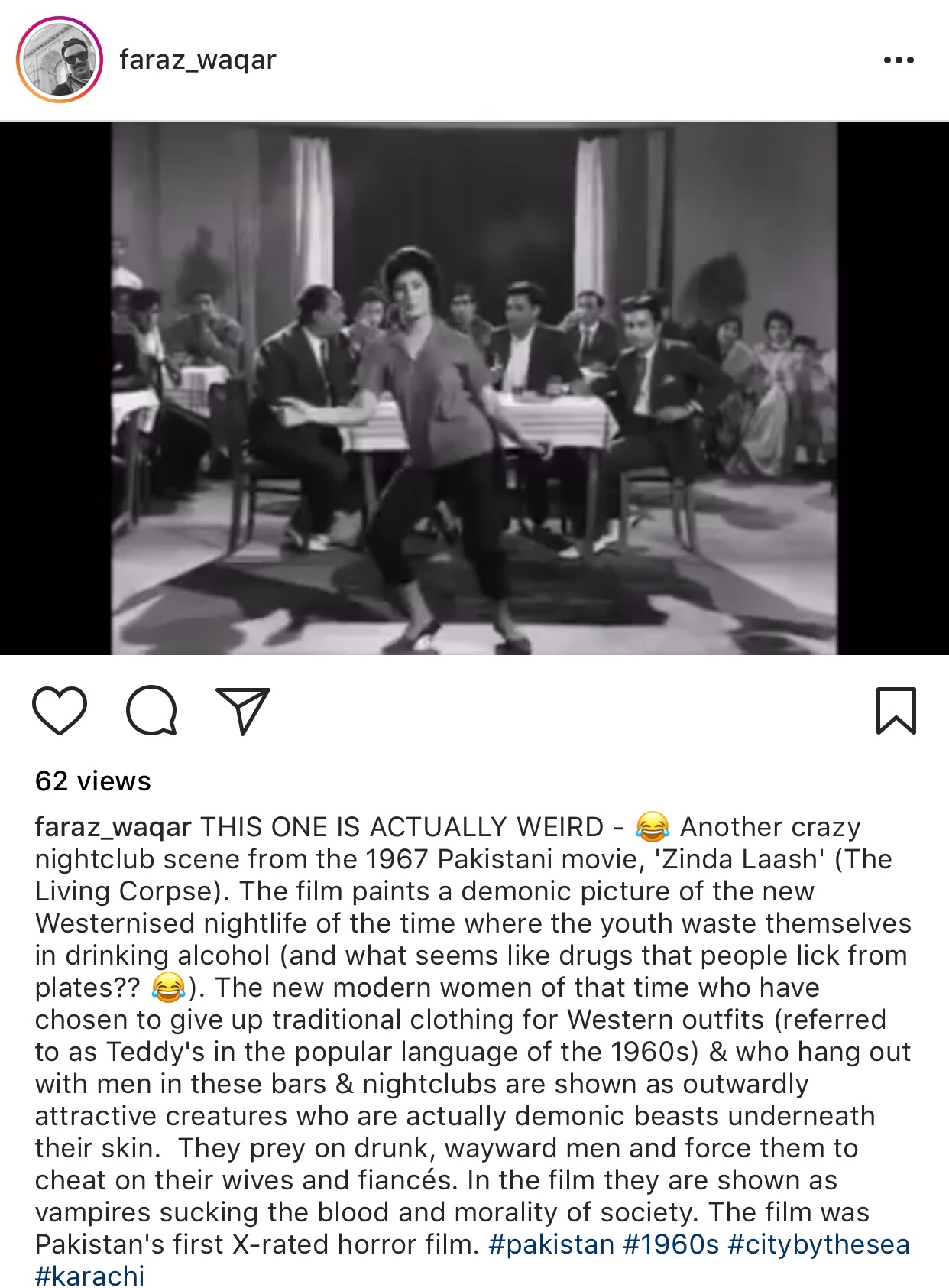Open comments via speech bubble icon
This screenshot has height=1288, width=949.
152,711
